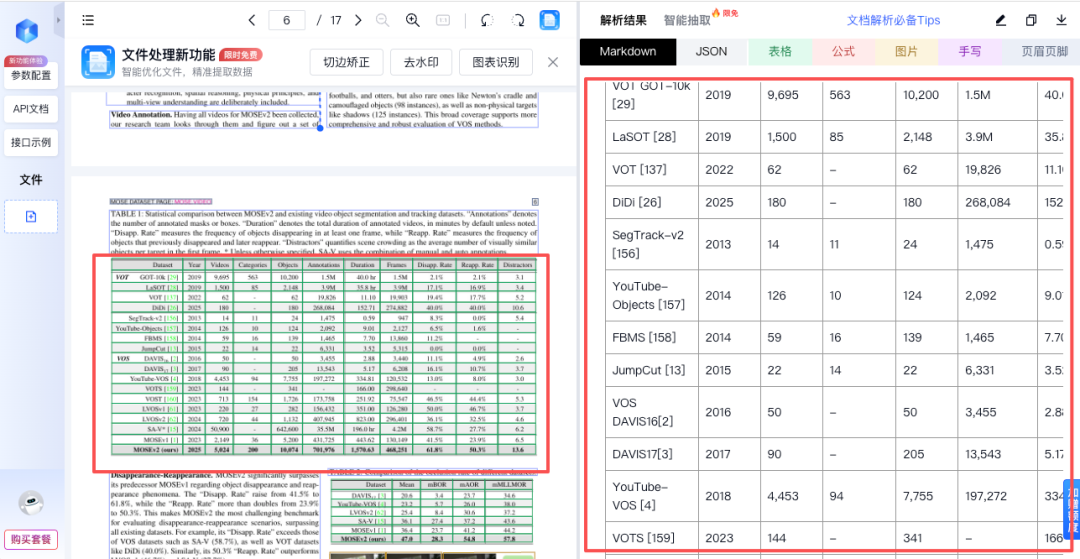Viewport: 1080px width, 559px height.
Task: Click the 去水印 remove watermark button
Action: pos(421,63)
